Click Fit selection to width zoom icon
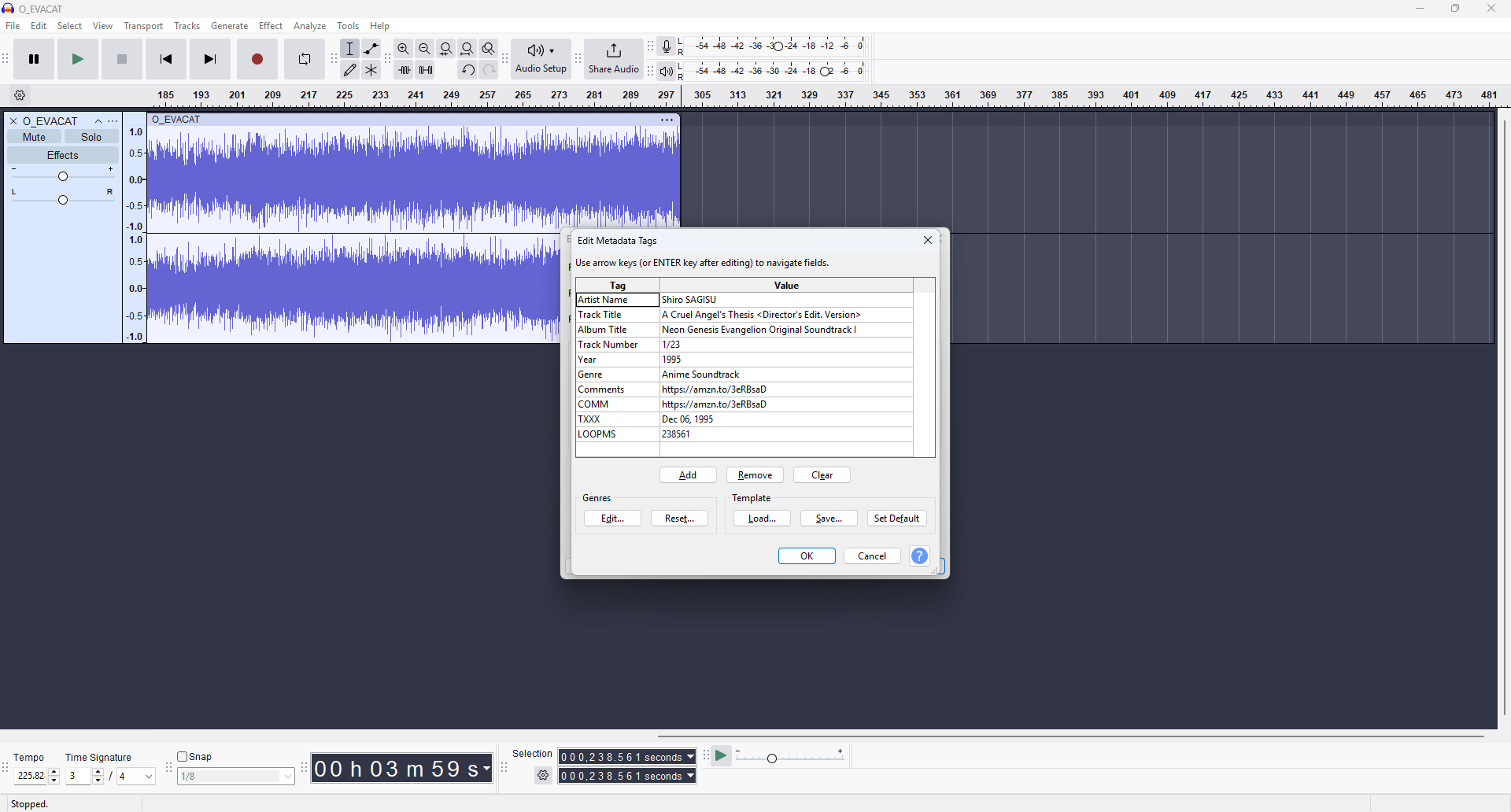1511x812 pixels. [446, 49]
